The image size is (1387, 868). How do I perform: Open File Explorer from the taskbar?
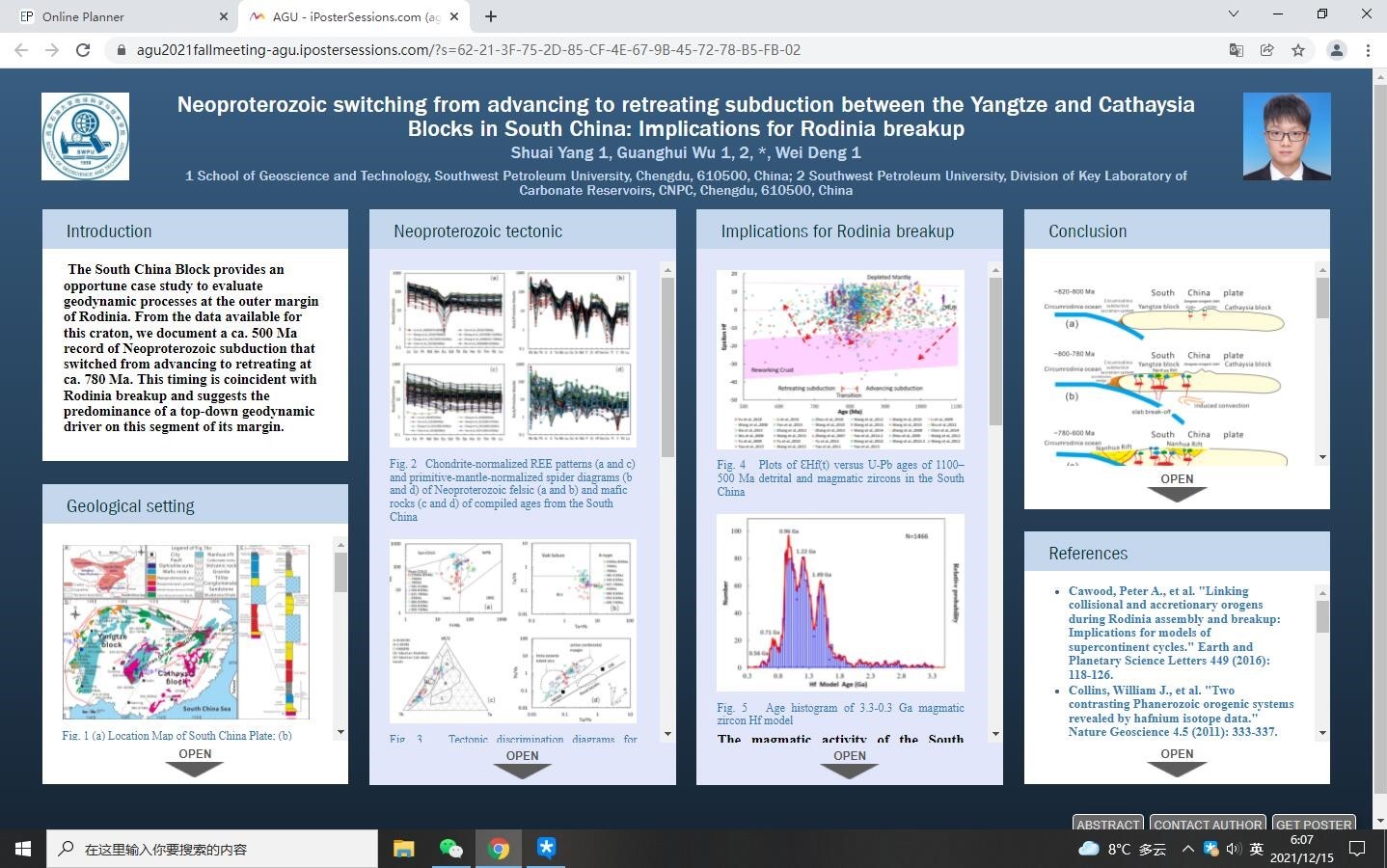(403, 849)
